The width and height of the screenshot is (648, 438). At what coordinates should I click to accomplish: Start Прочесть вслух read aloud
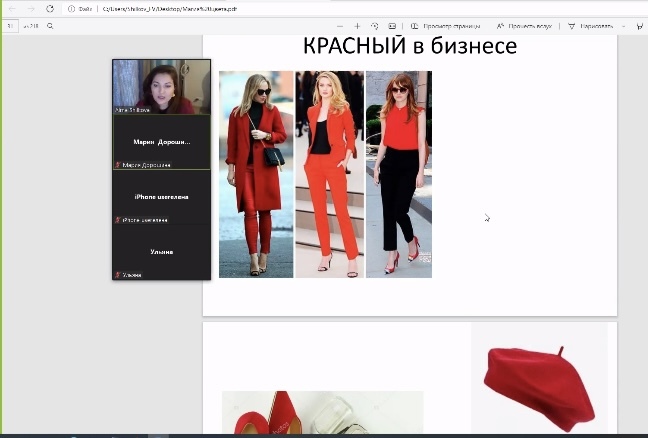524,26
